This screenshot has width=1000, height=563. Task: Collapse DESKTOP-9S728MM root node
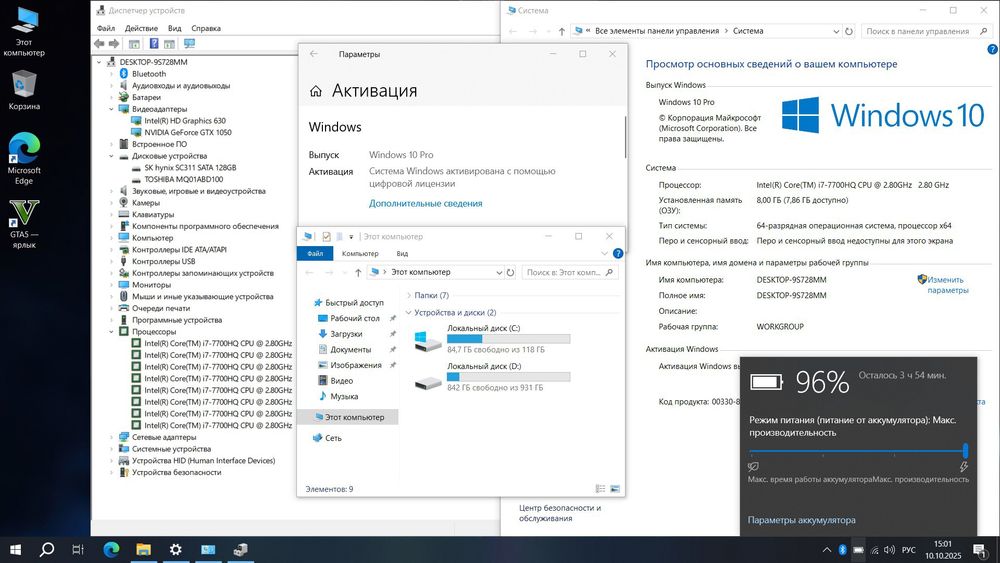(x=99, y=62)
